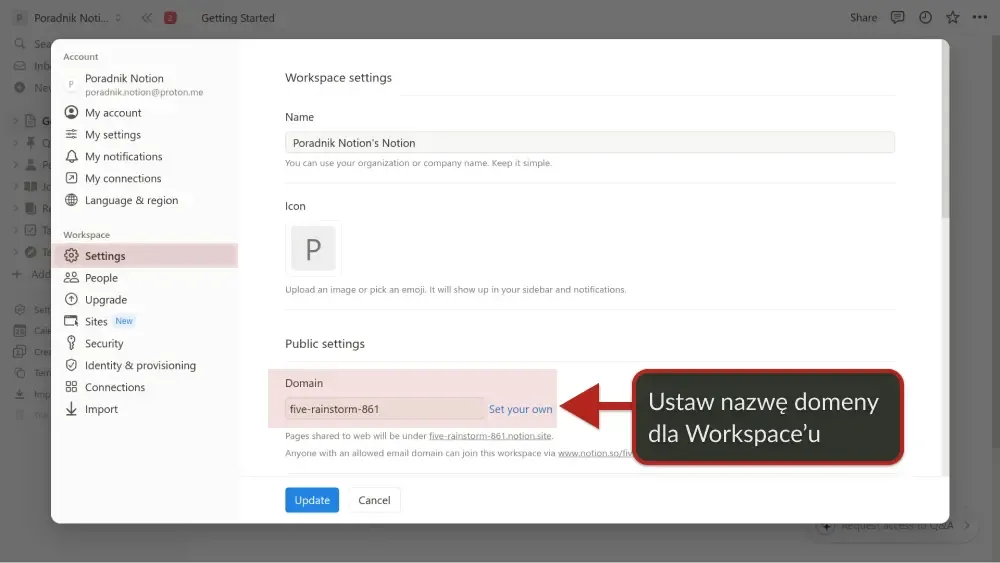Click the My account person icon

[71, 112]
